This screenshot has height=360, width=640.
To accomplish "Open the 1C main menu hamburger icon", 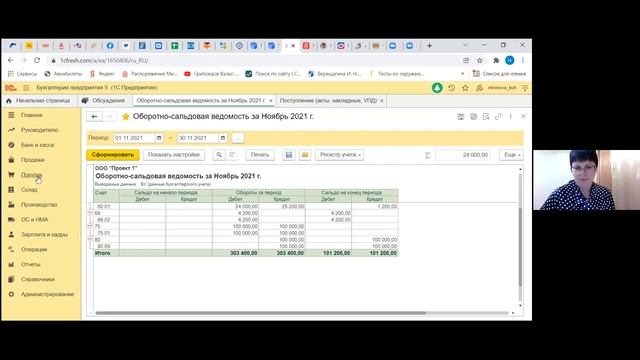I will pos(26,88).
